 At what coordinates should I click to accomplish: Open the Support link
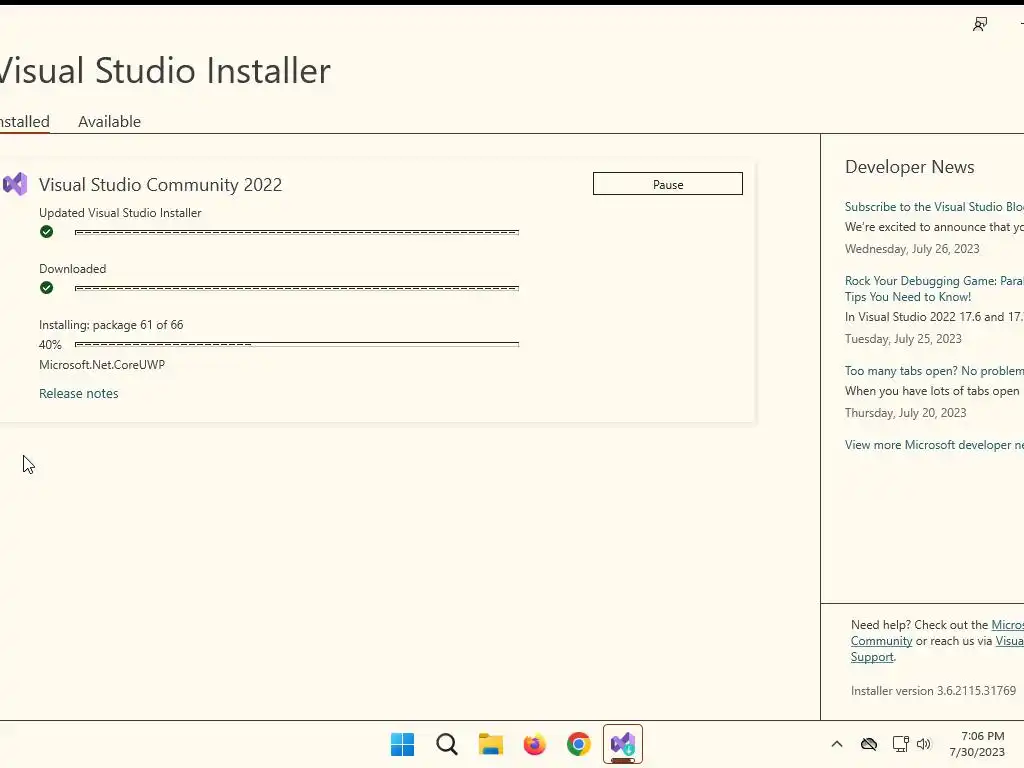[872, 657]
